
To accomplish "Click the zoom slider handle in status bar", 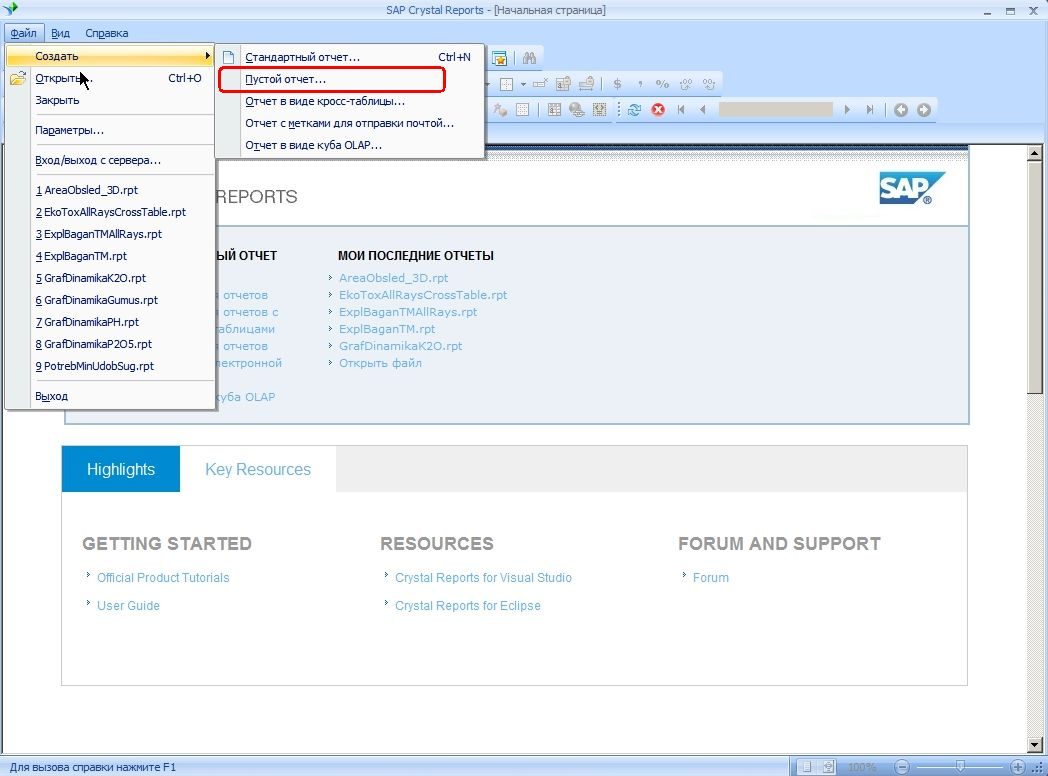I will pos(960,767).
